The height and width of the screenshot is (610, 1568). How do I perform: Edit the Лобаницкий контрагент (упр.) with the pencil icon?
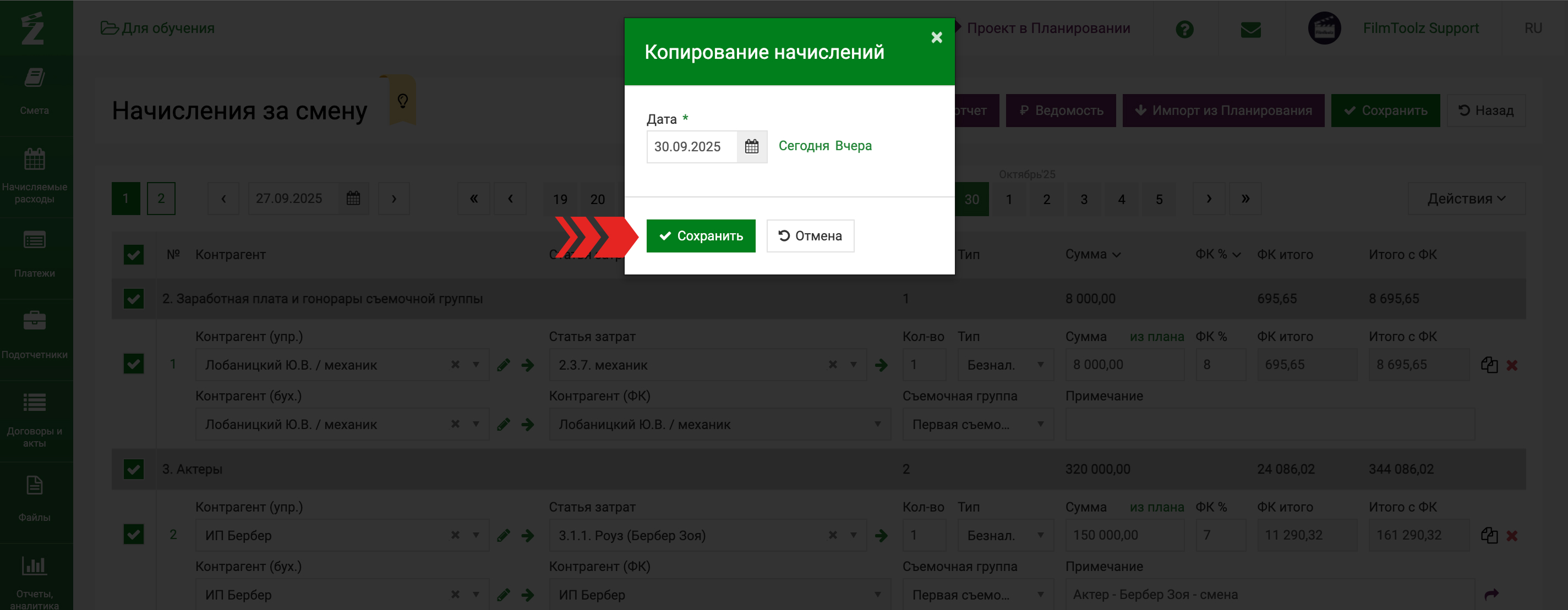504,365
